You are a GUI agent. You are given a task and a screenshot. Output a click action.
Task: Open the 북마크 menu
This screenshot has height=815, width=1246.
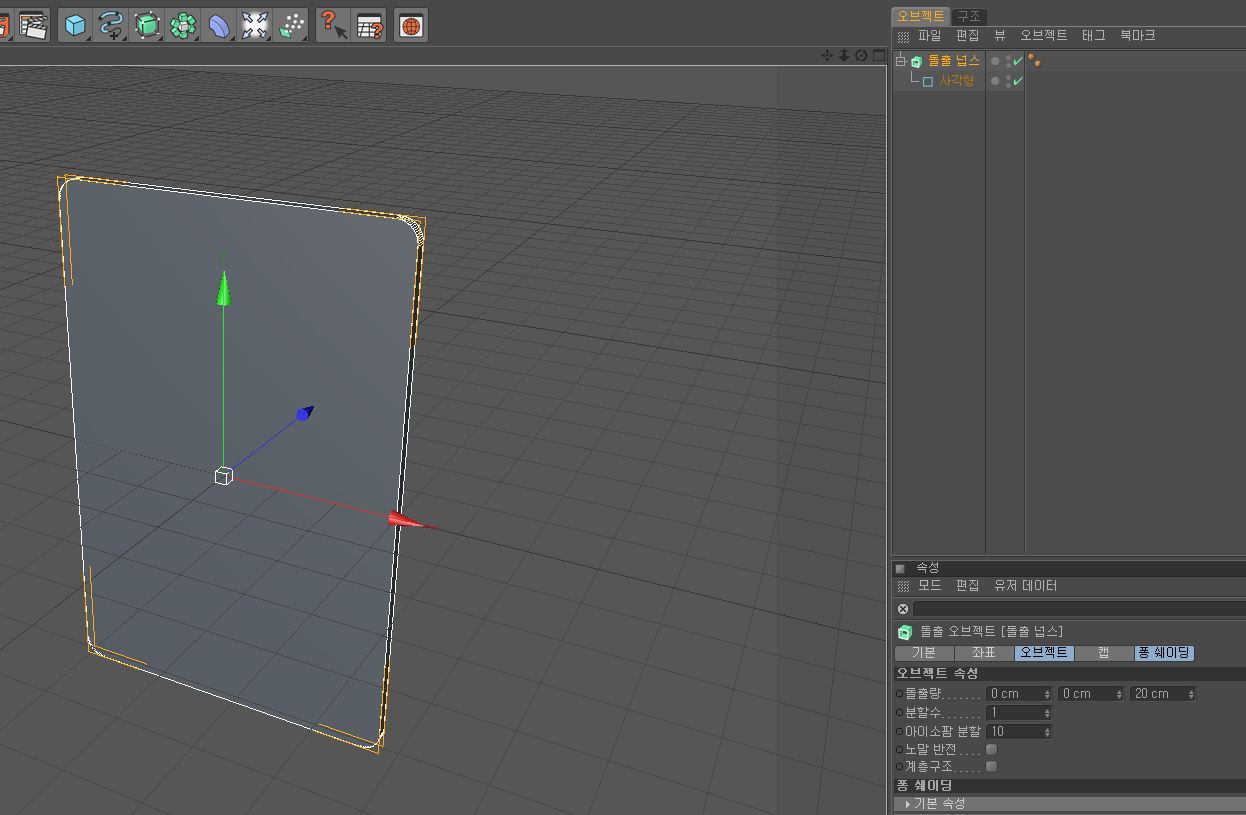pyautogui.click(x=1137, y=36)
